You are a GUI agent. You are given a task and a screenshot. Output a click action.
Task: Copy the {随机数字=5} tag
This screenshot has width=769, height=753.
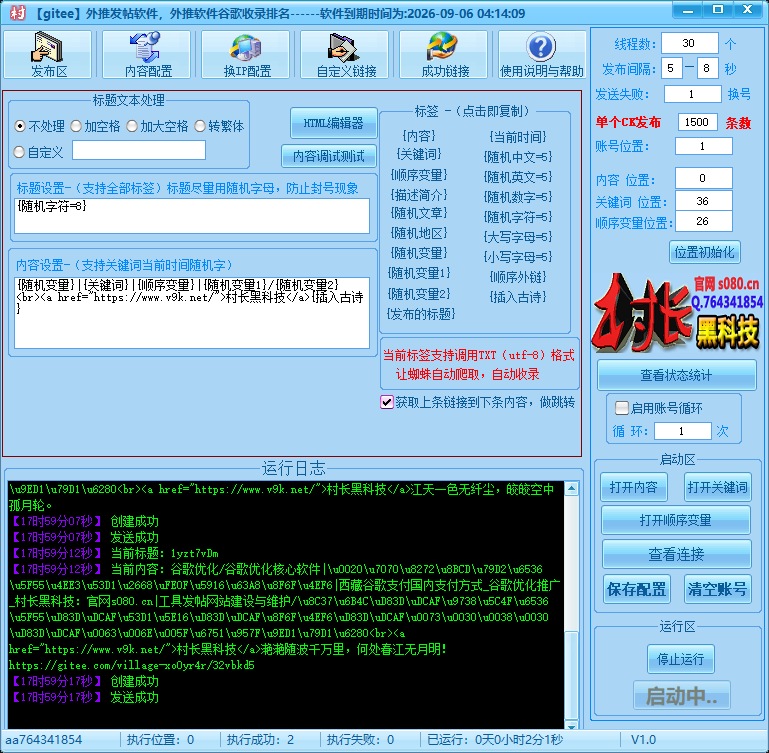click(518, 197)
